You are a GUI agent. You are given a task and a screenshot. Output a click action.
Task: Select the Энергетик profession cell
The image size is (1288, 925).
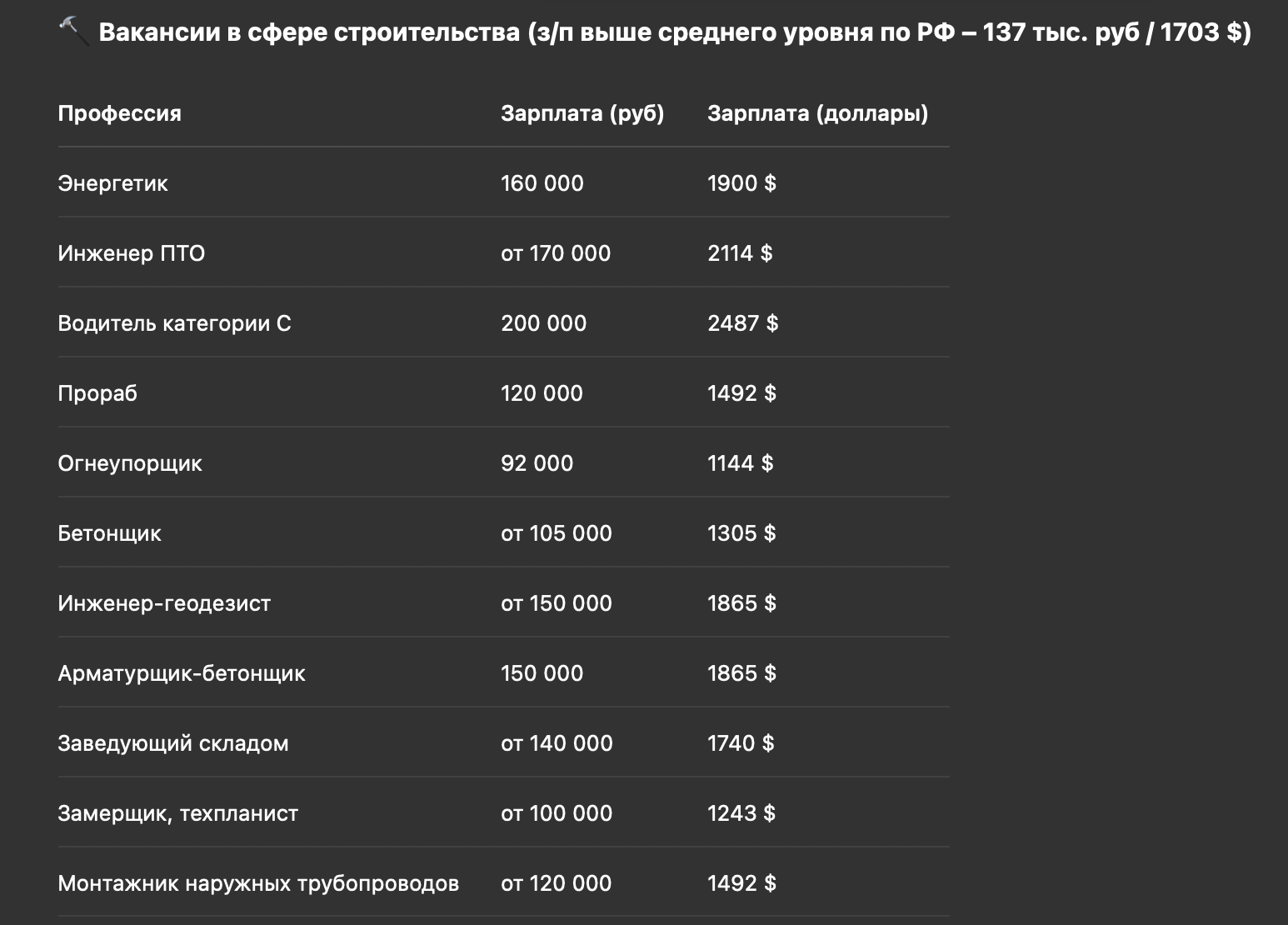112,183
